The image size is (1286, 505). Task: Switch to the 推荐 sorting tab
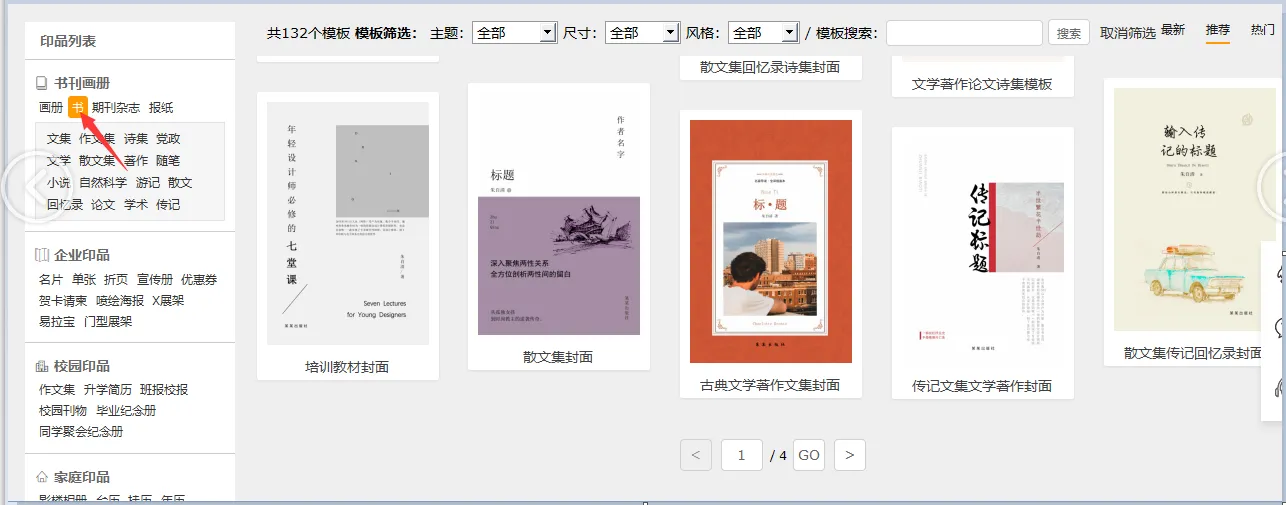point(1218,30)
